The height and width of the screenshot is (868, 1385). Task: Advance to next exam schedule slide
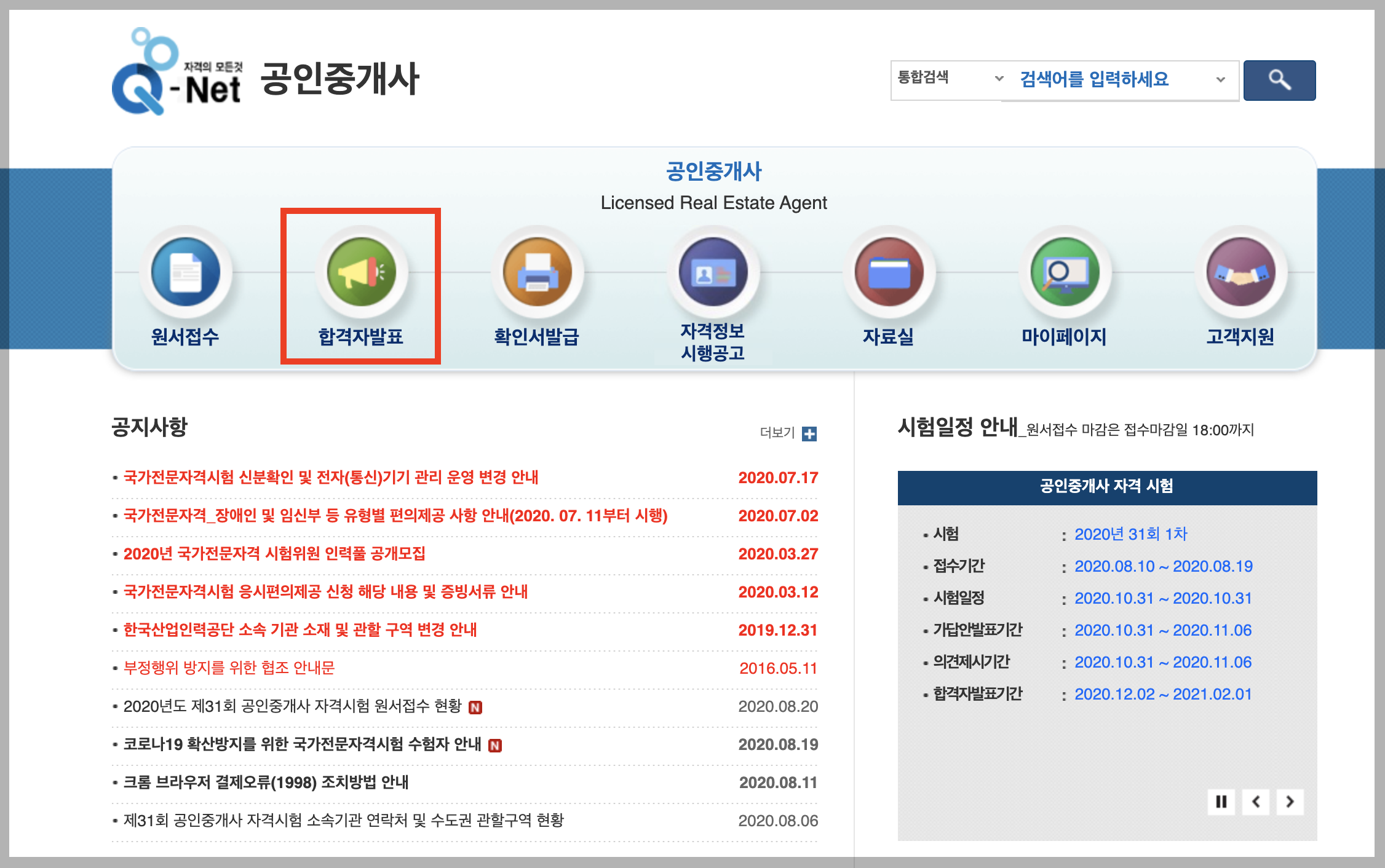tap(1290, 802)
